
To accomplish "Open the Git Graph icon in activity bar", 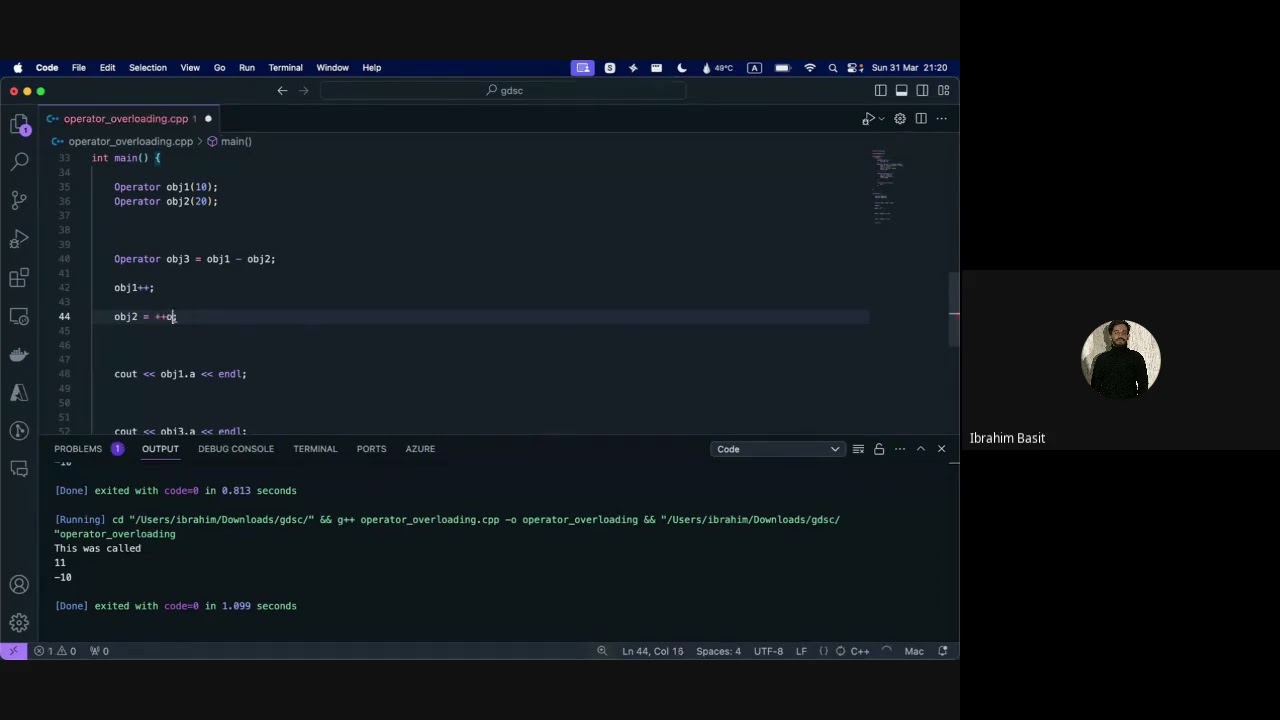I will 19,431.
